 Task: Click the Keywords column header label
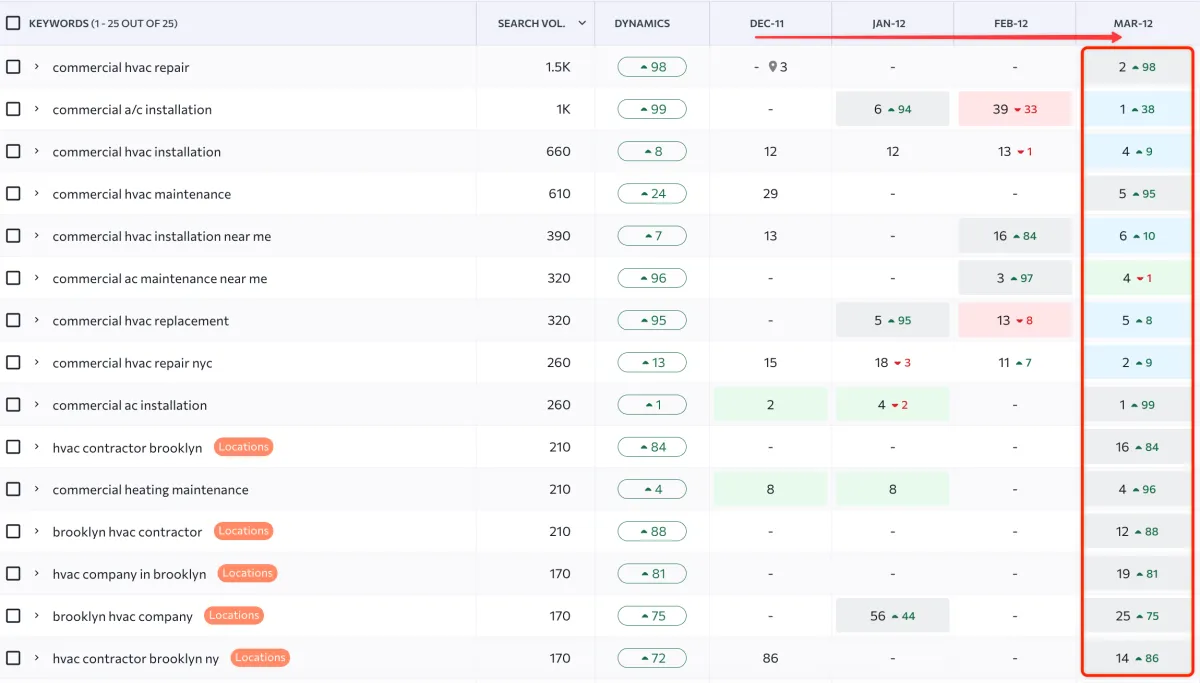58,23
